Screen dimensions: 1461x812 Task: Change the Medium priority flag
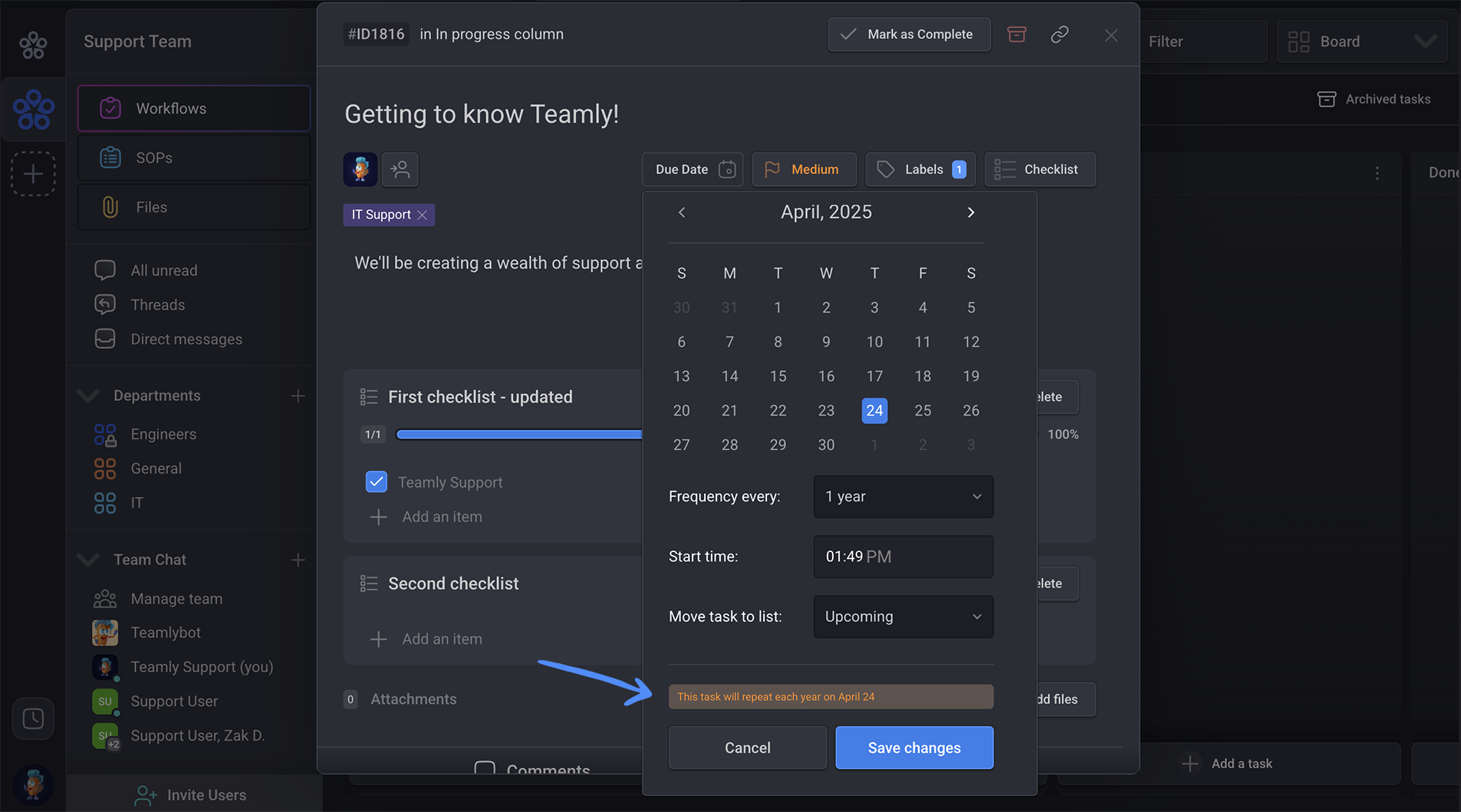point(804,169)
